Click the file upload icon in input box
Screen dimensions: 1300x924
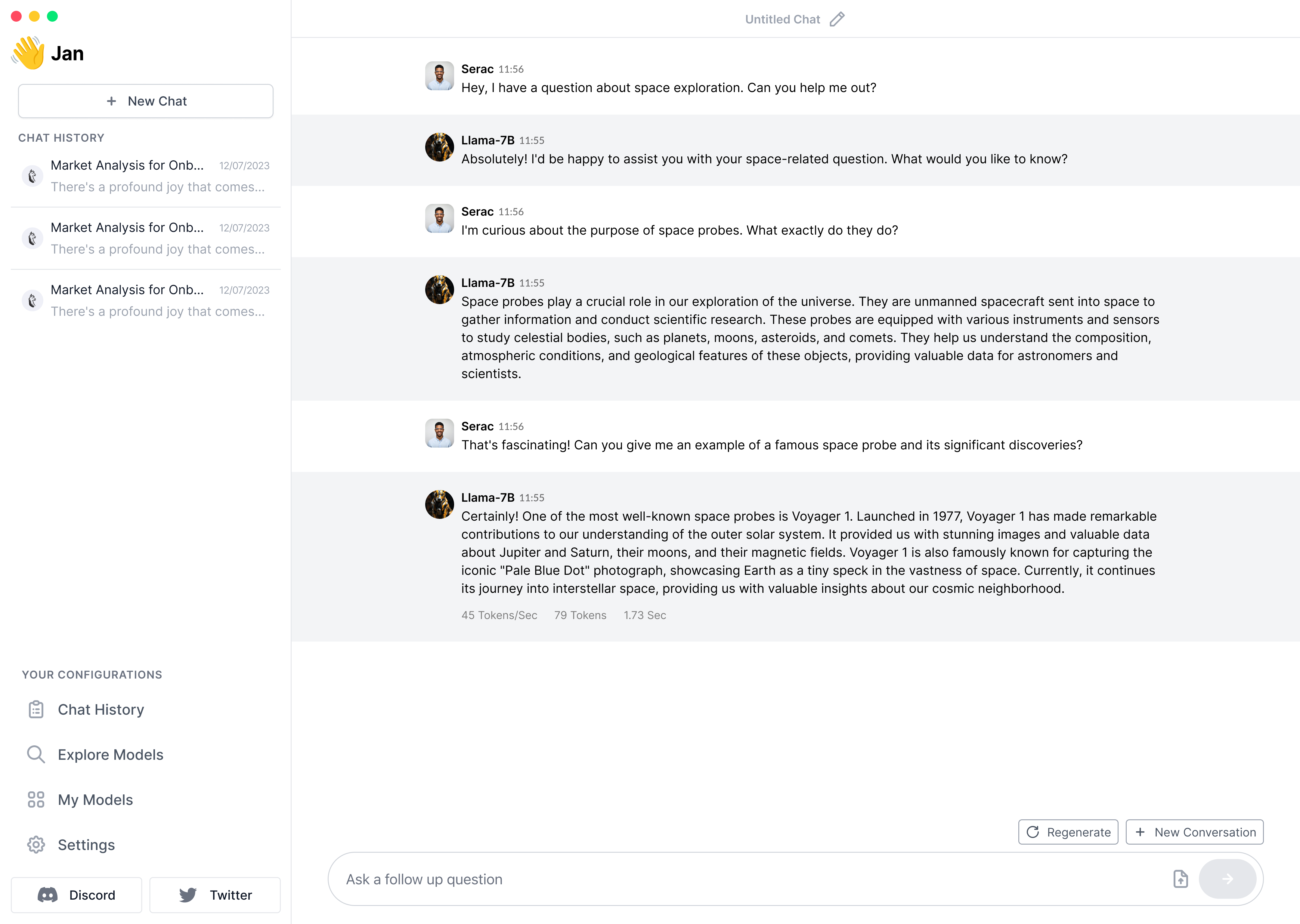pos(1181,879)
